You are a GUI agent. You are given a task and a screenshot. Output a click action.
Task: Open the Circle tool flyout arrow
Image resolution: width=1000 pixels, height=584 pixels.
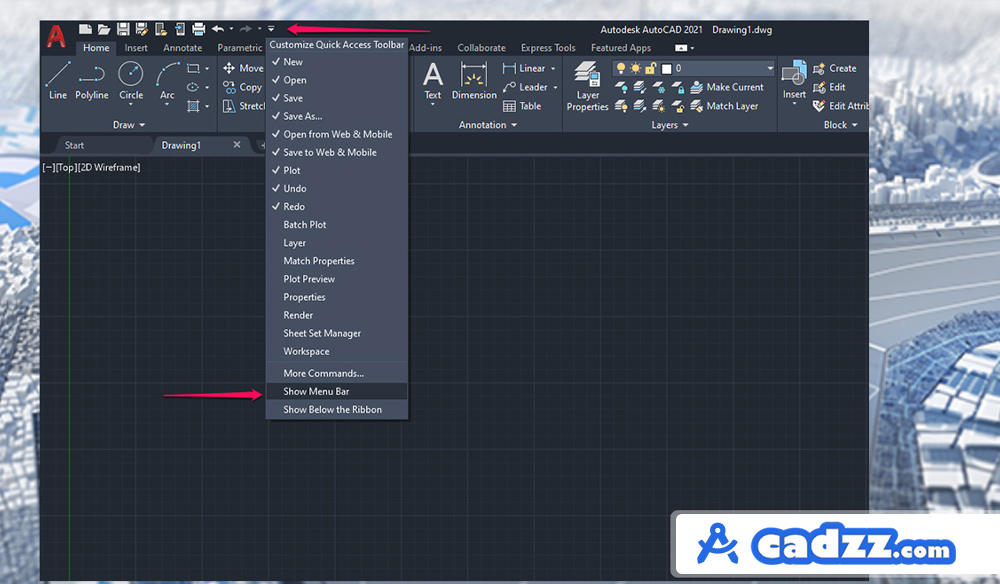(x=131, y=105)
